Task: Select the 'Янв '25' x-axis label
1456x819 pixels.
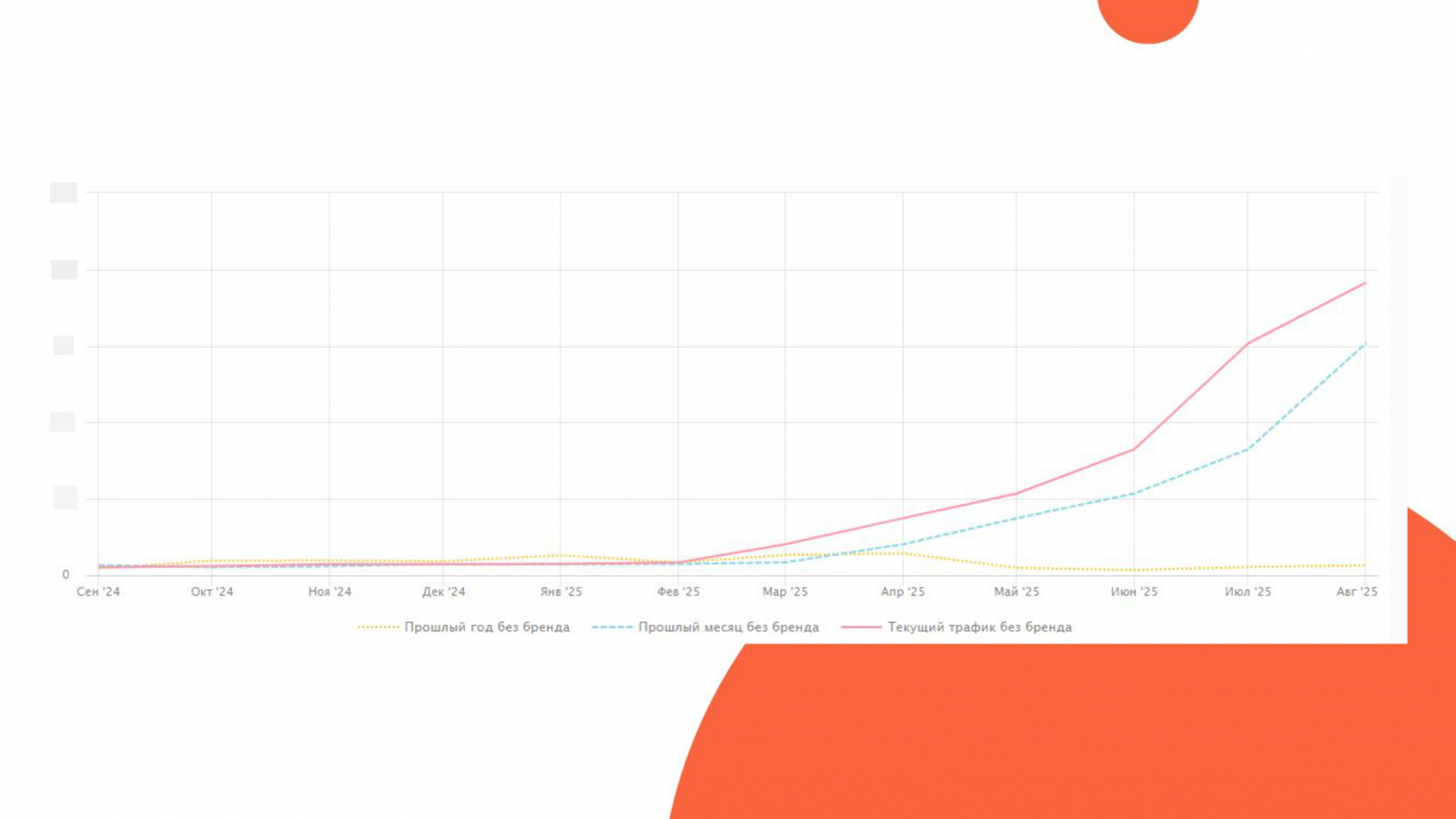Action: point(561,591)
